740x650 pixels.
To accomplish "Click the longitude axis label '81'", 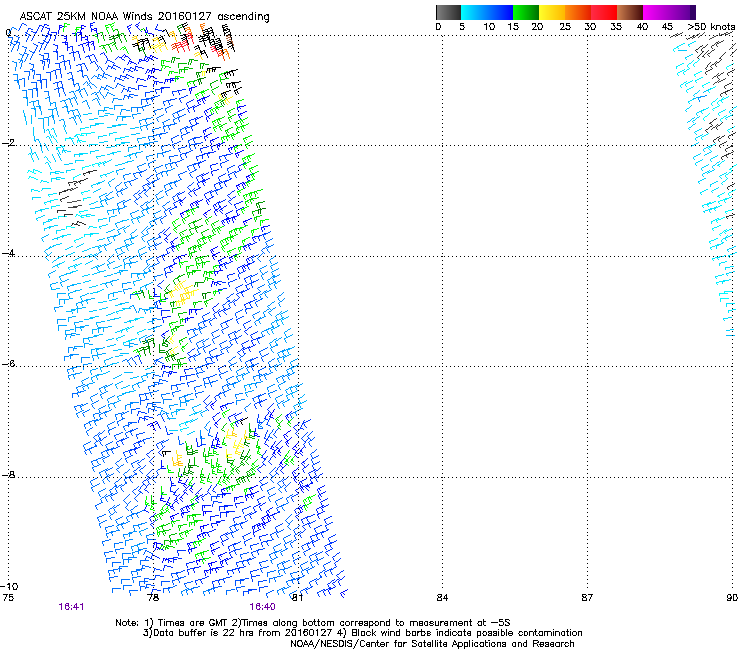I will coord(297,598).
